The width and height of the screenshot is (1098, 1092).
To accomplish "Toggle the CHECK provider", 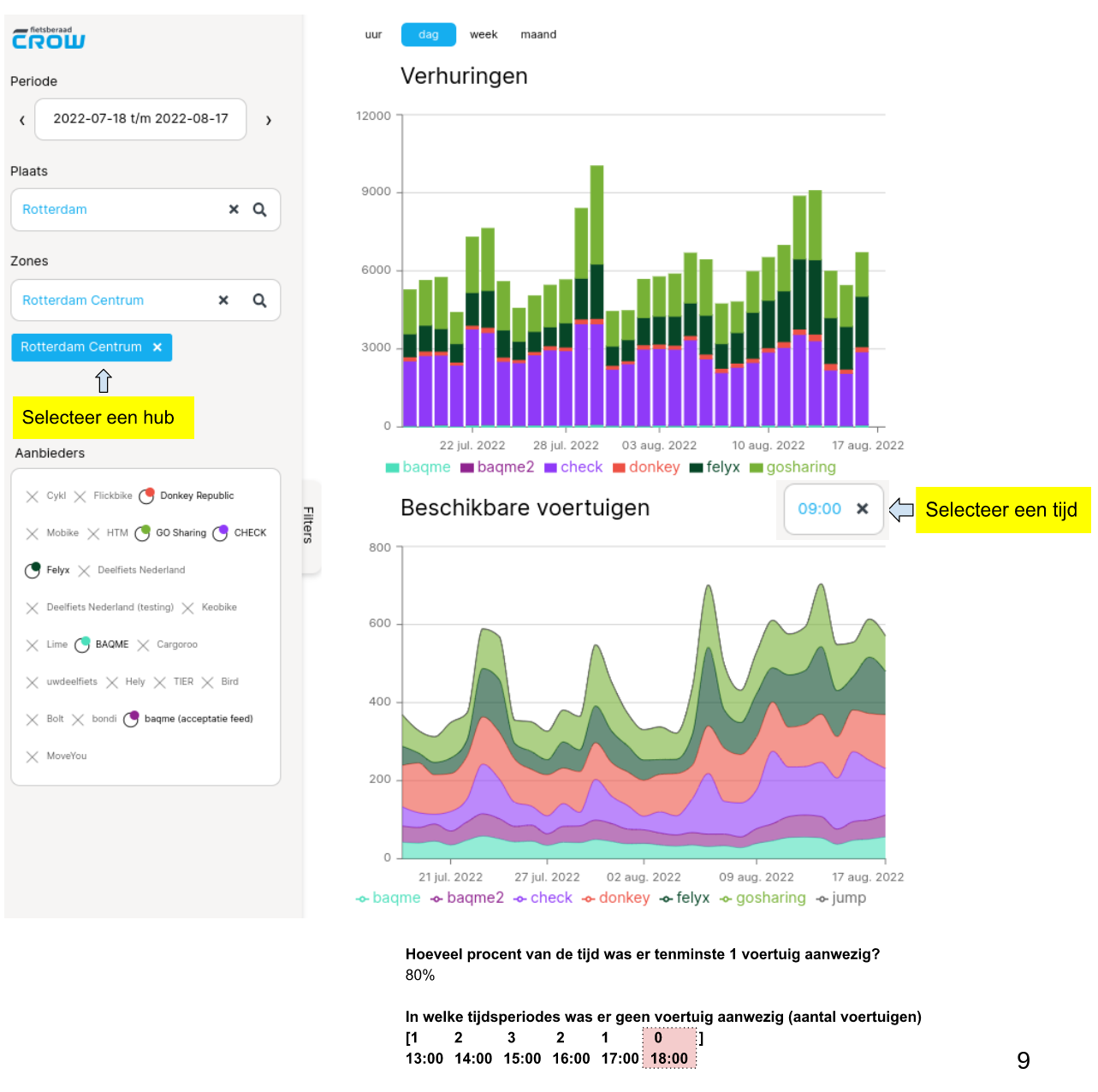I will [x=240, y=532].
